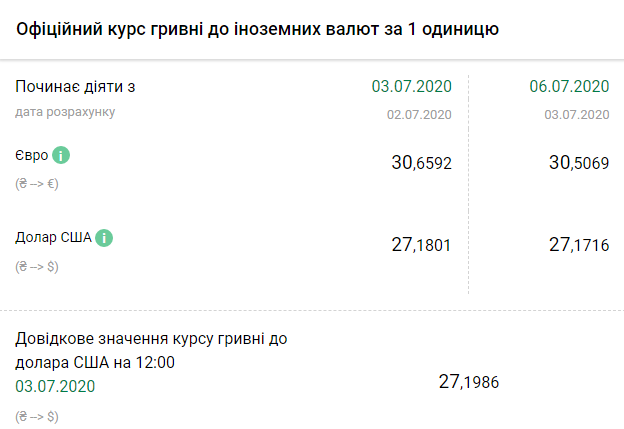Click the Починає діяти з label
The height and width of the screenshot is (429, 624).
[x=75, y=87]
